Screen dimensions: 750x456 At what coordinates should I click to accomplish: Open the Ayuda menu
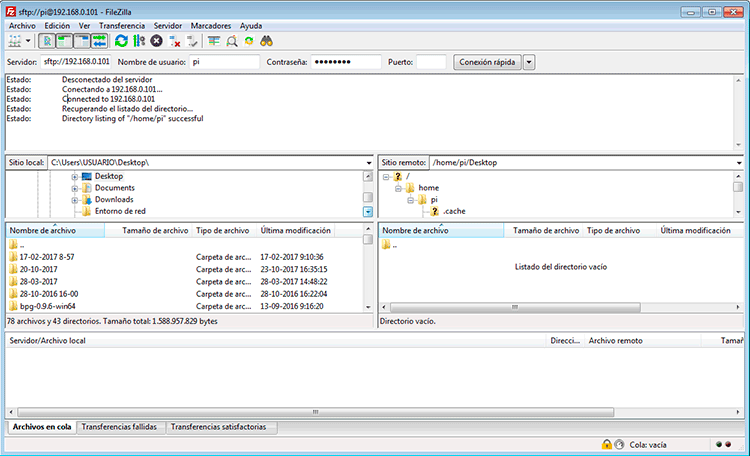(251, 26)
